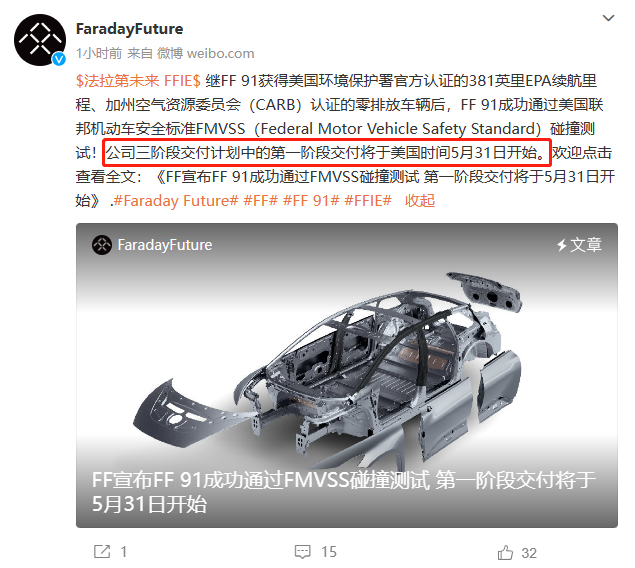The width and height of the screenshot is (635, 568).
Task: Click the lightning 文章 article badge
Action: (x=579, y=245)
